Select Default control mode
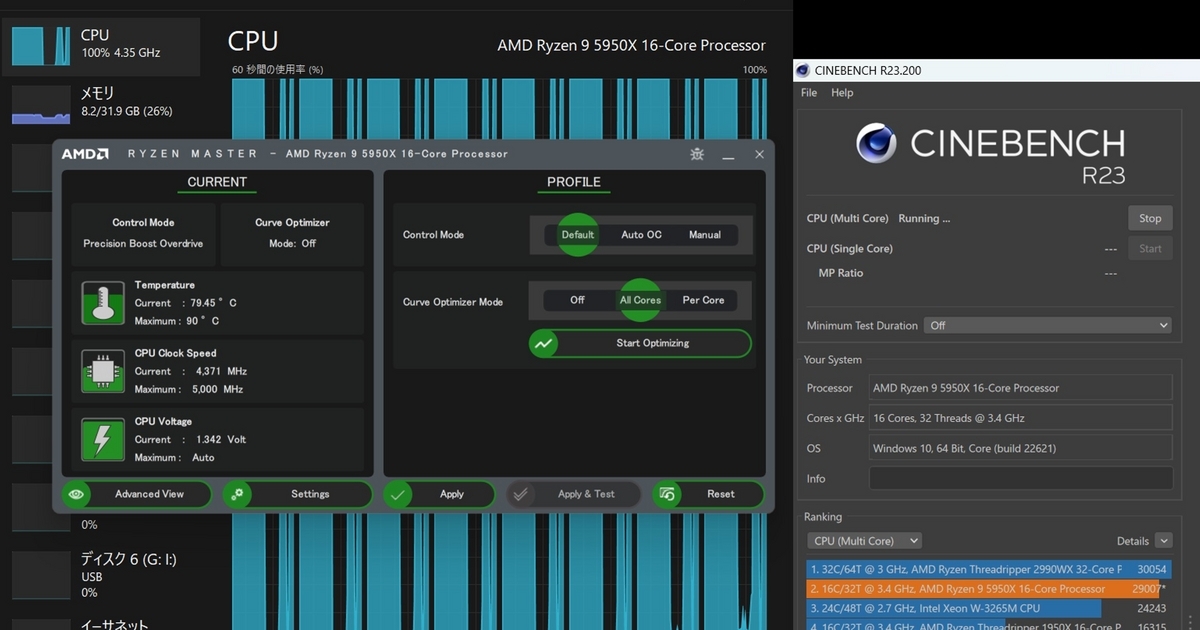Viewport: 1200px width, 630px height. (578, 235)
